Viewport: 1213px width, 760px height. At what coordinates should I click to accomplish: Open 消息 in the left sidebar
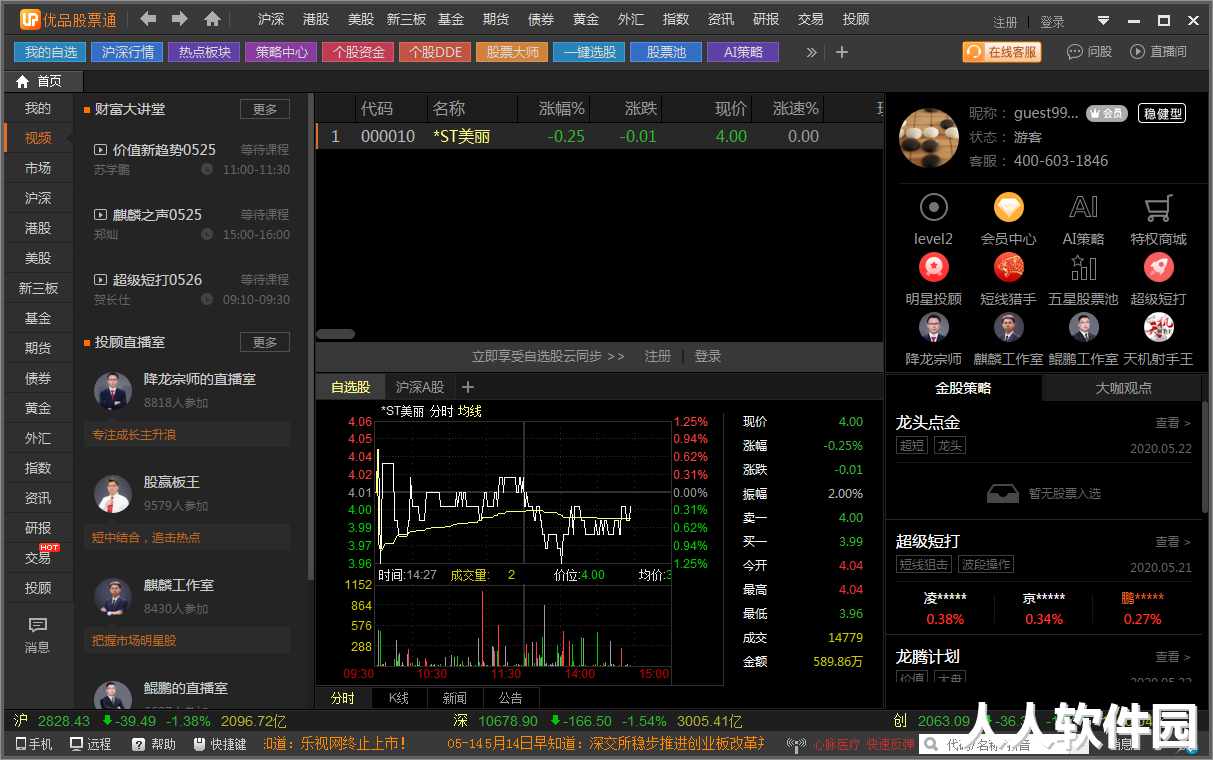38,635
